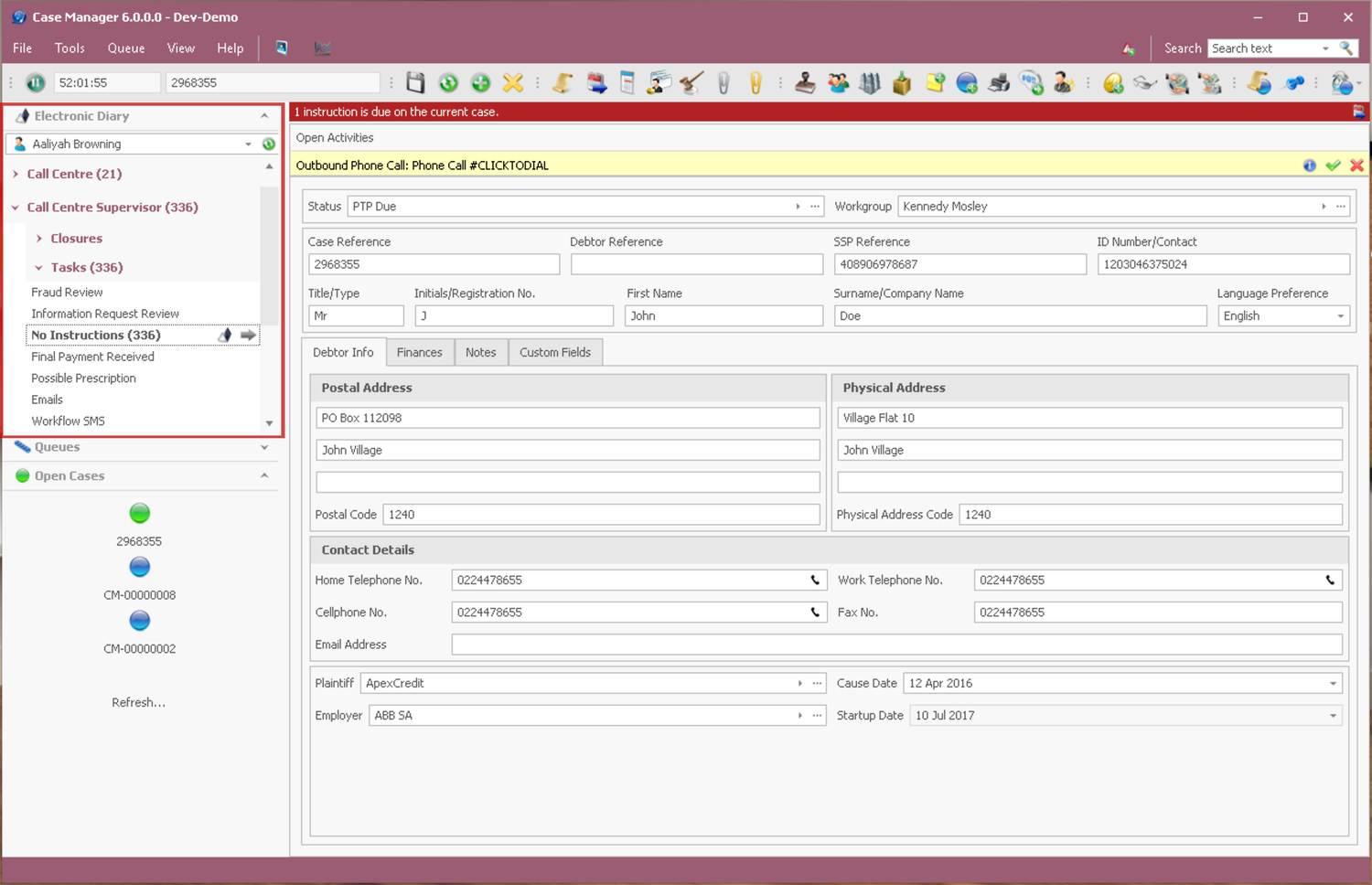Click the diary refresh icon beside Aaliyah Browning

pos(269,144)
